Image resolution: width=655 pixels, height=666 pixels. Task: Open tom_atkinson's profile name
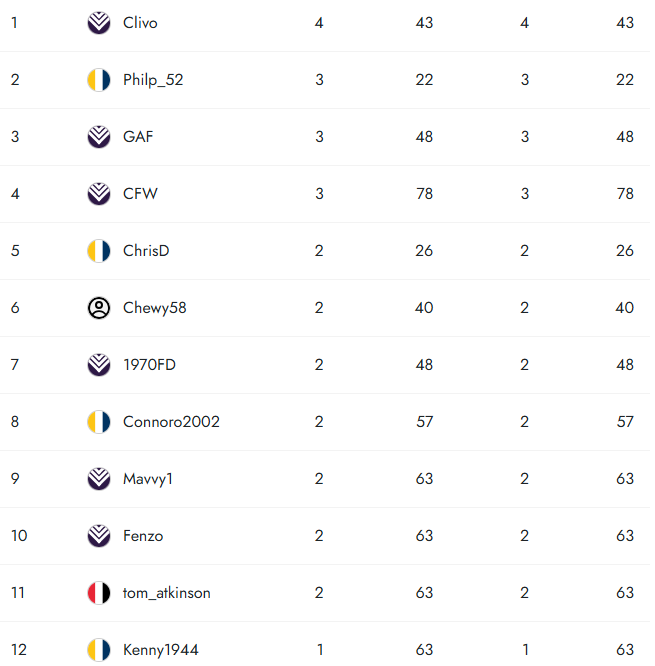coord(166,593)
